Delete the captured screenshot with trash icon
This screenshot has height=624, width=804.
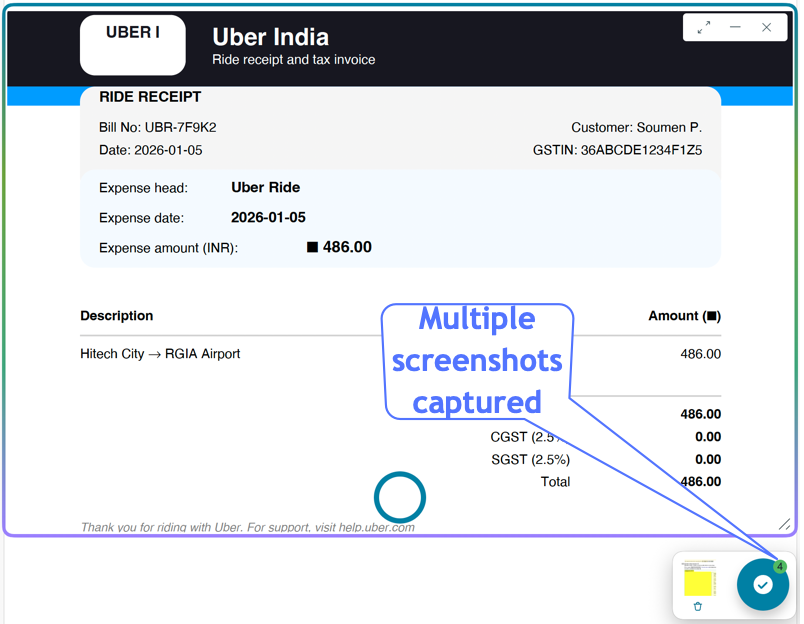(697, 607)
